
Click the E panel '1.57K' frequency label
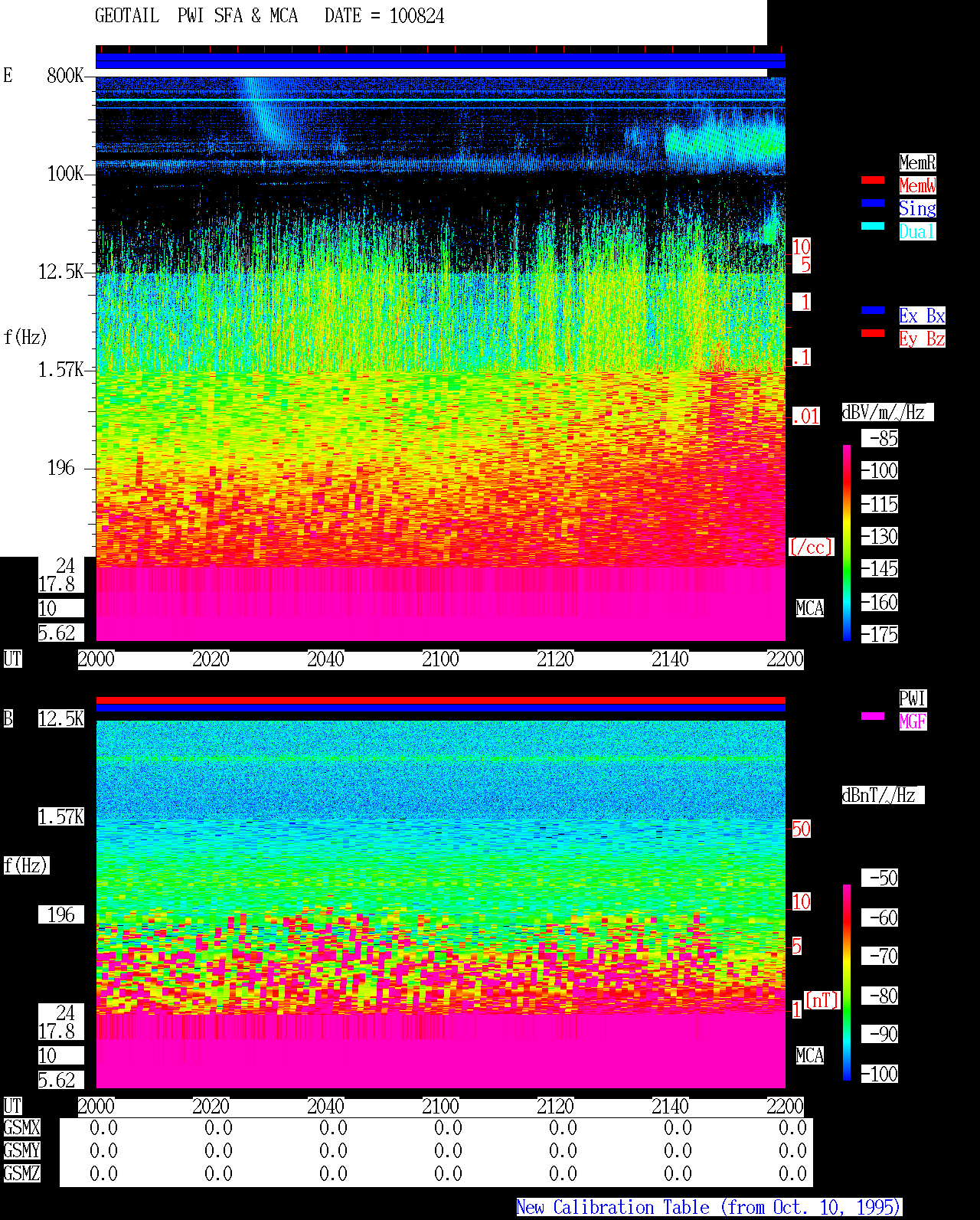pos(61,369)
